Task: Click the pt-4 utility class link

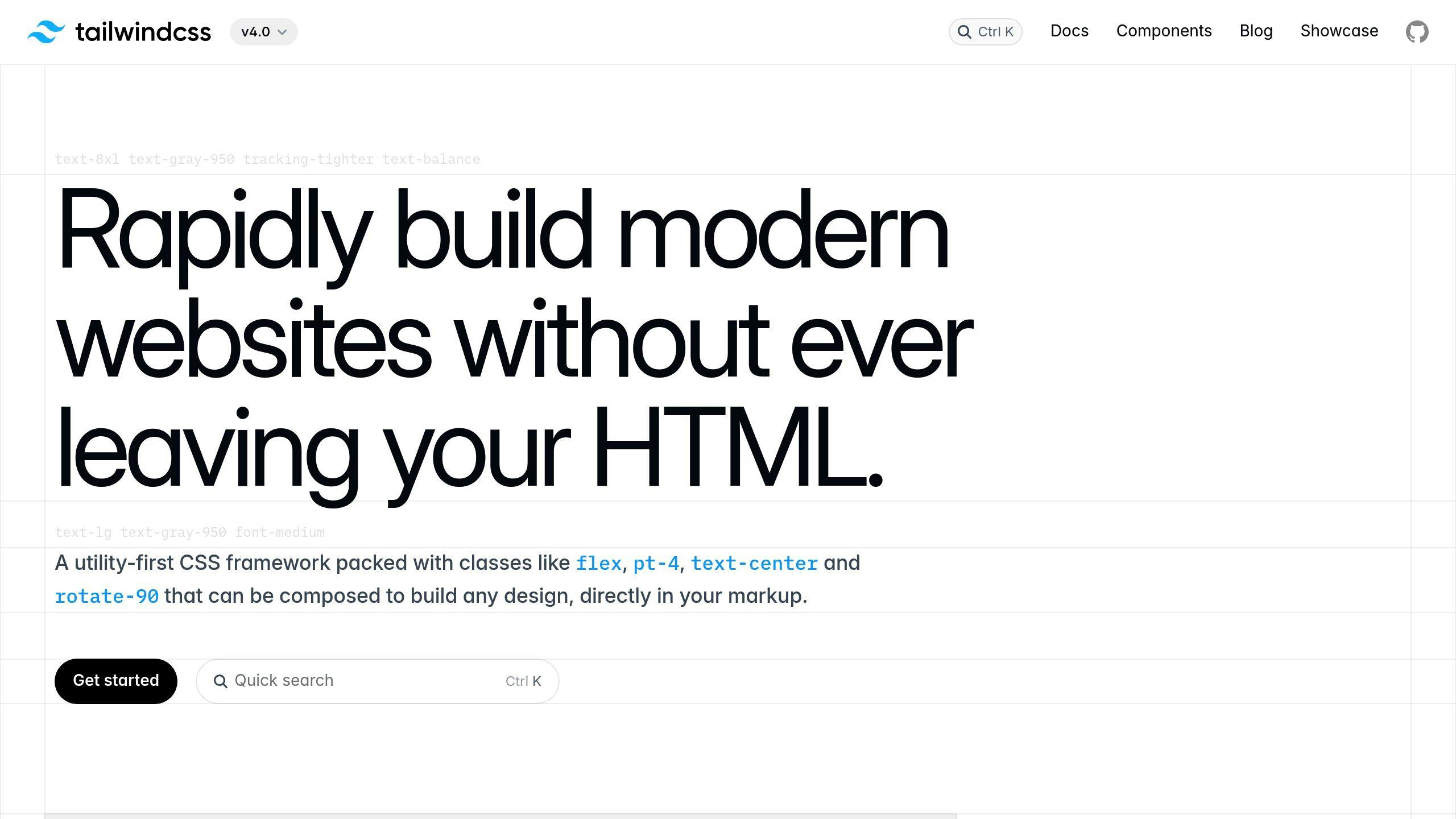Action: click(656, 563)
